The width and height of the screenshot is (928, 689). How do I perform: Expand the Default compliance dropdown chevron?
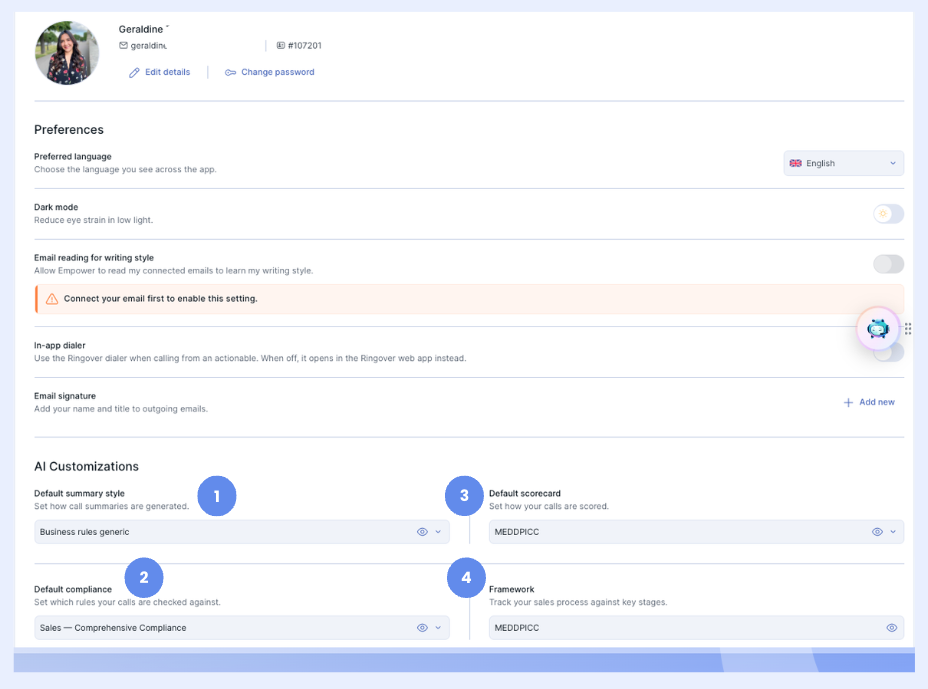pyautogui.click(x=438, y=627)
